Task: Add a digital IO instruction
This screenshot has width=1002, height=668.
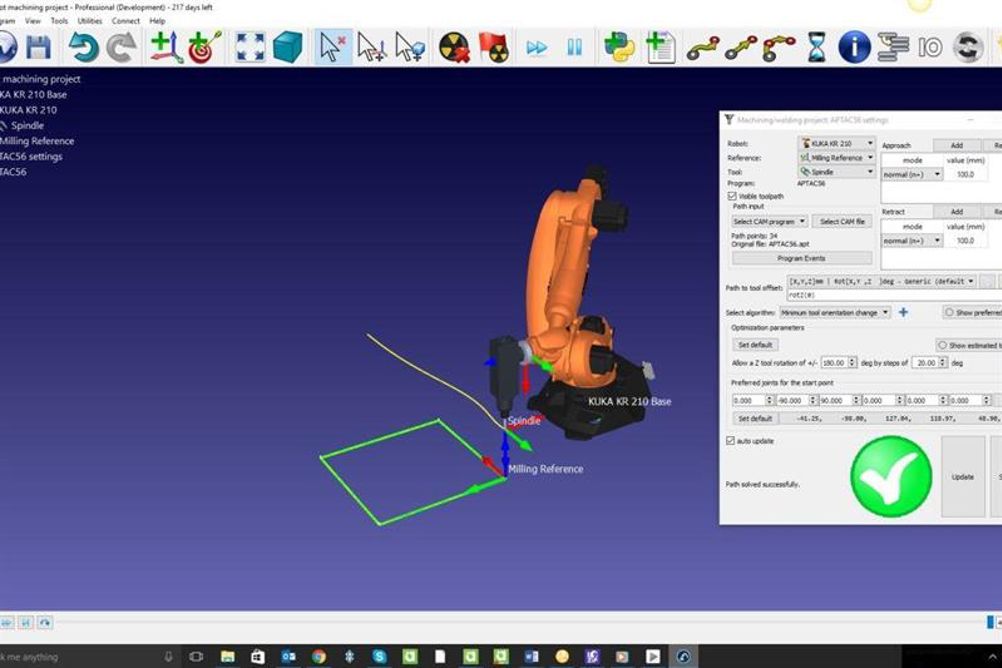Action: pos(930,47)
